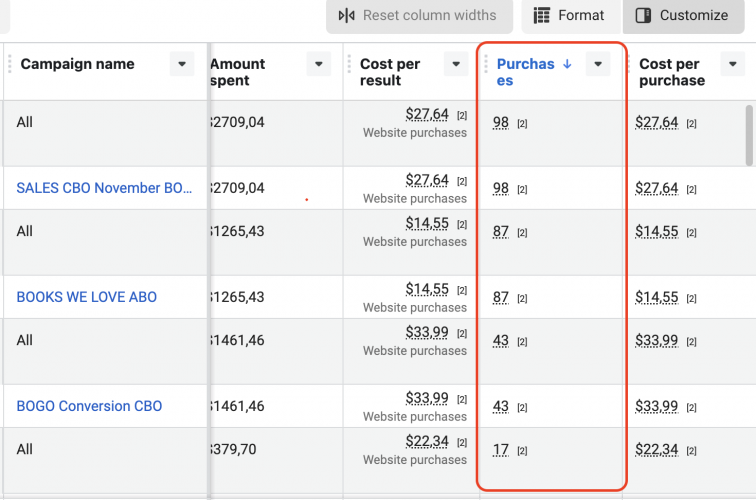The height and width of the screenshot is (500, 756).
Task: Click cost per purchase $14,55 in BOOKS WE LOVE row
Action: [657, 297]
